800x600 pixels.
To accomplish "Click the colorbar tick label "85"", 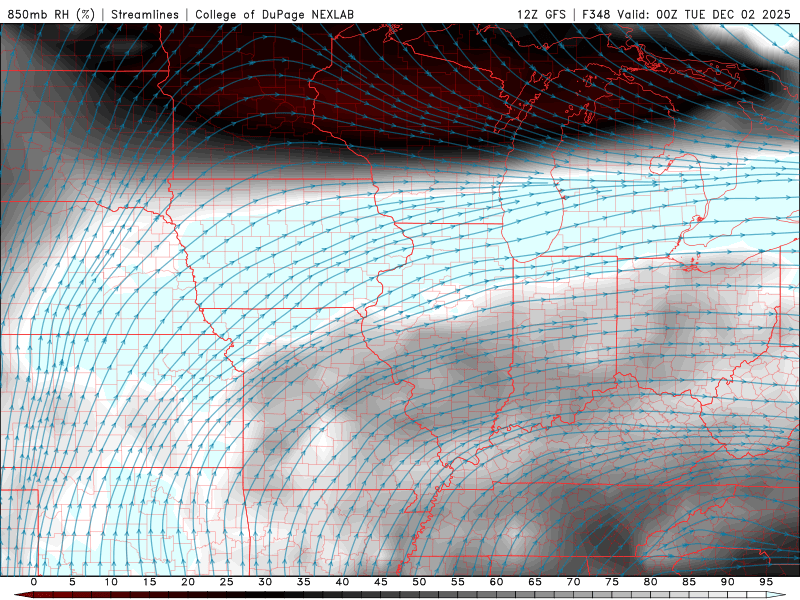I will click(x=689, y=582).
